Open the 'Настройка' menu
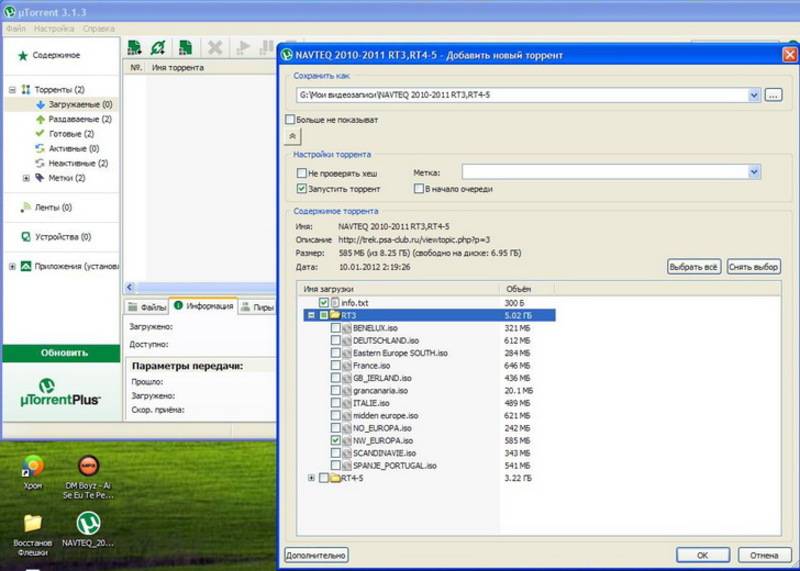Viewport: 800px width, 571px height. tap(53, 29)
